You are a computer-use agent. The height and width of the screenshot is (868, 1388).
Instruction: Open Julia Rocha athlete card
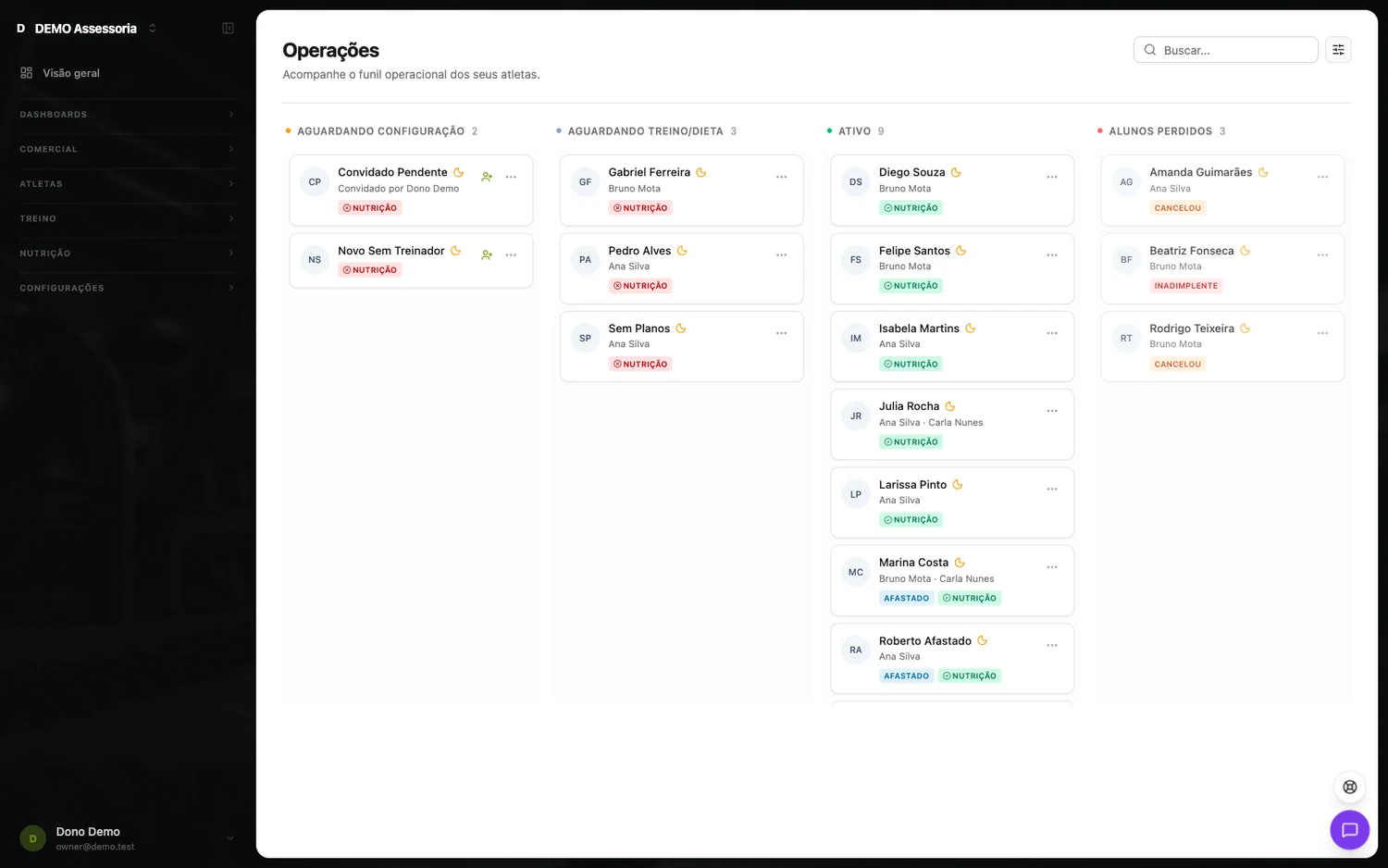(x=952, y=425)
